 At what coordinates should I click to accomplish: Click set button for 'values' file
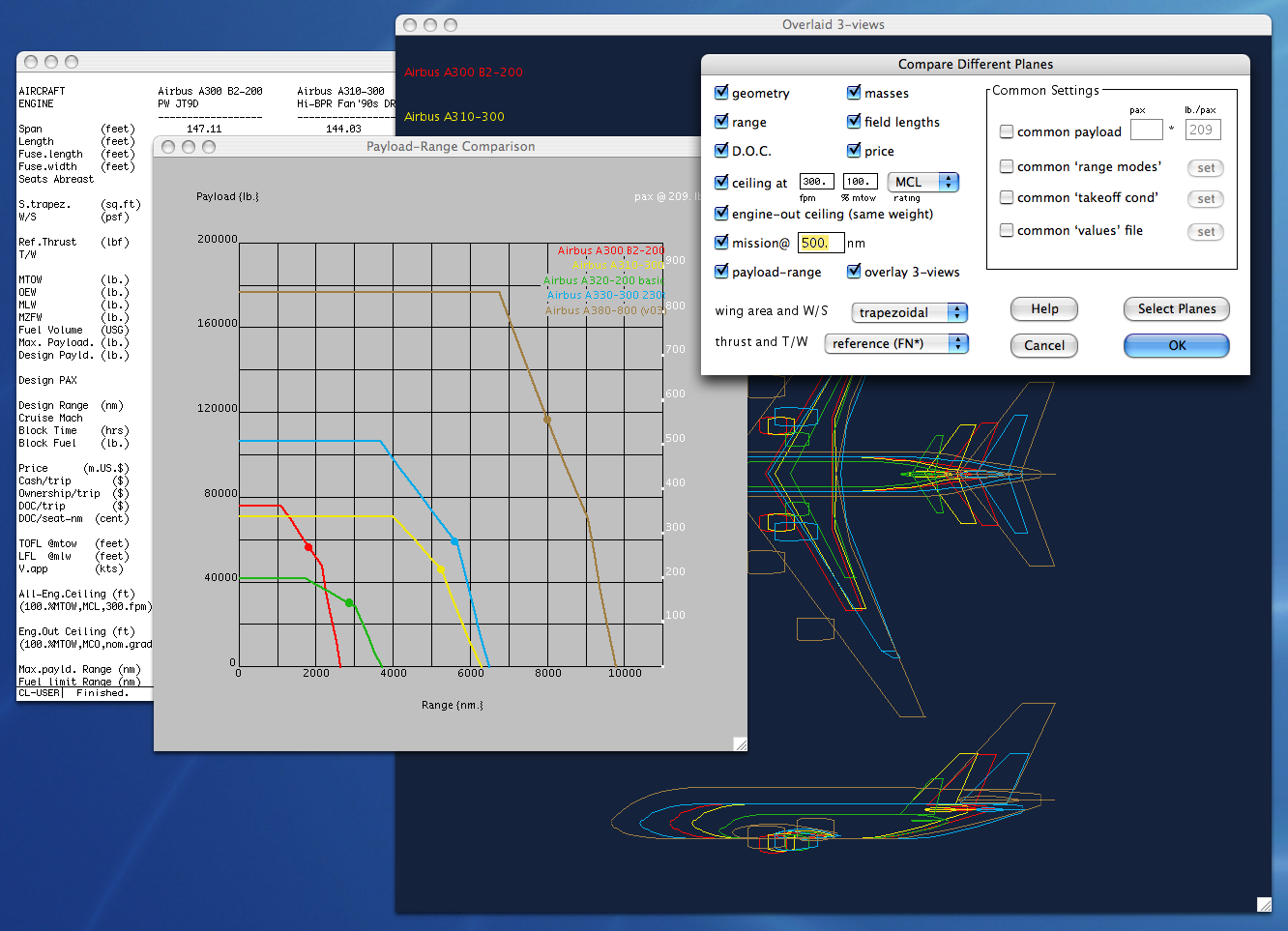pos(1206,232)
